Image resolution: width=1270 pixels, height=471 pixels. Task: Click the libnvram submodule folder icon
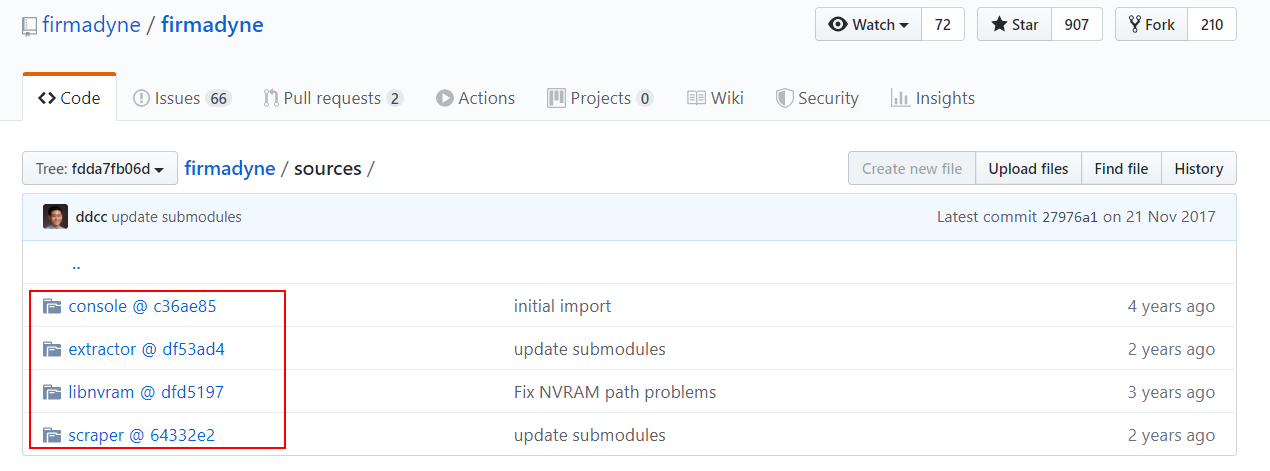(52, 392)
